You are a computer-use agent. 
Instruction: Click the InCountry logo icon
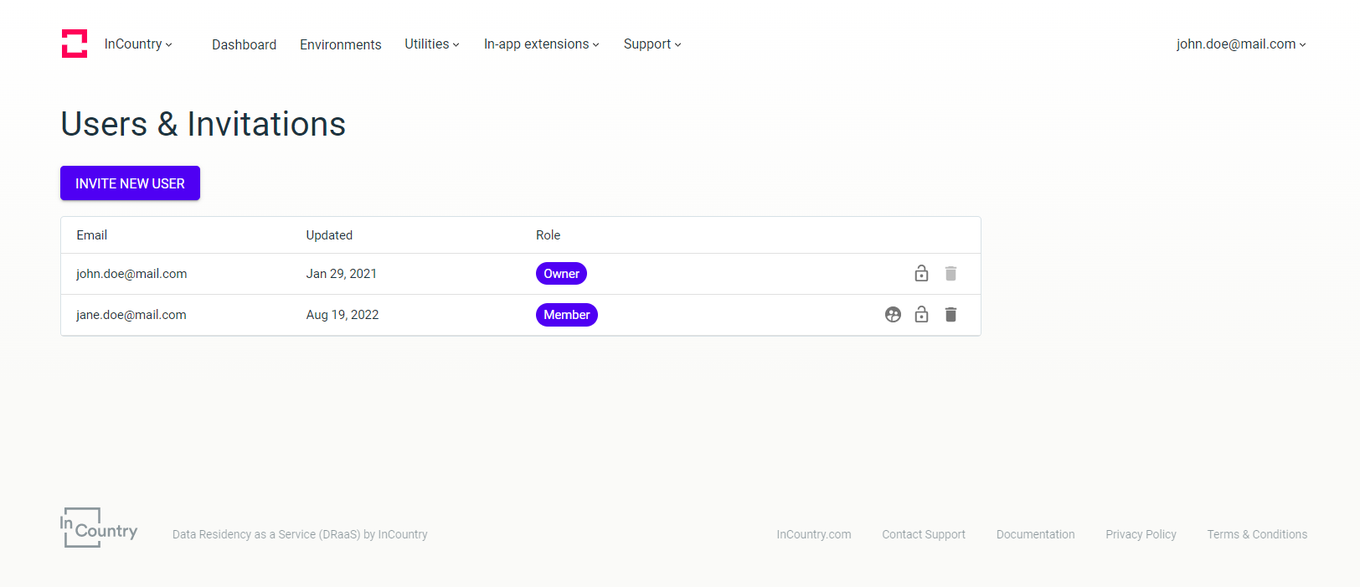coord(74,43)
